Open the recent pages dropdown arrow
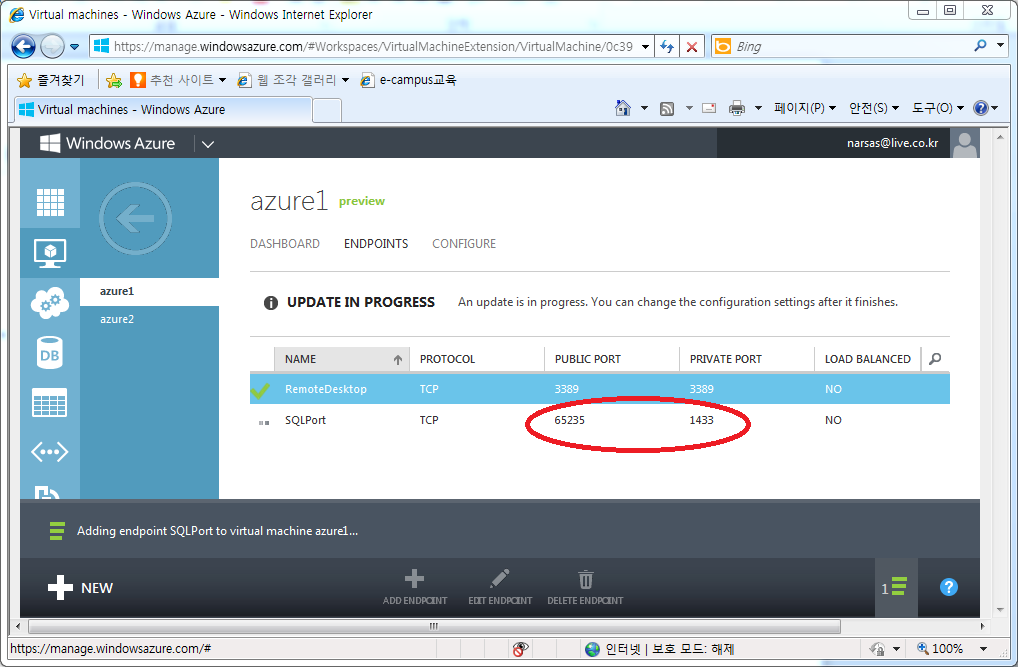Viewport: 1018px width, 667px height. 74,47
